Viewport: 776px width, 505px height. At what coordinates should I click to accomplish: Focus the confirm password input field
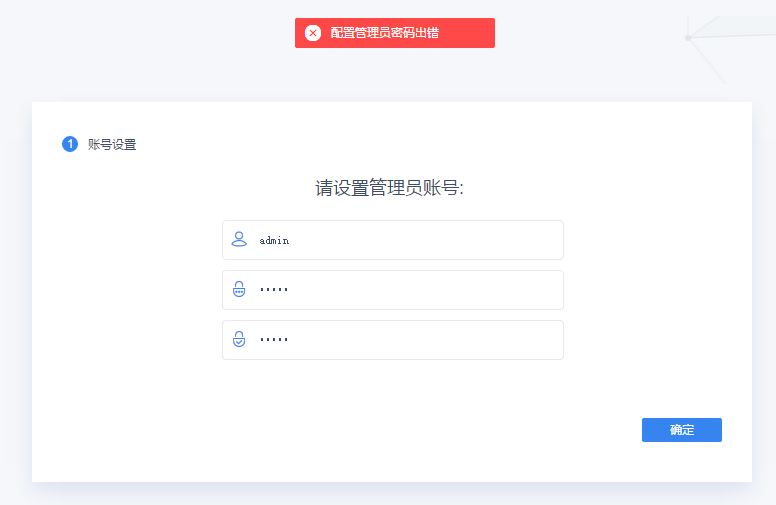tap(400, 340)
